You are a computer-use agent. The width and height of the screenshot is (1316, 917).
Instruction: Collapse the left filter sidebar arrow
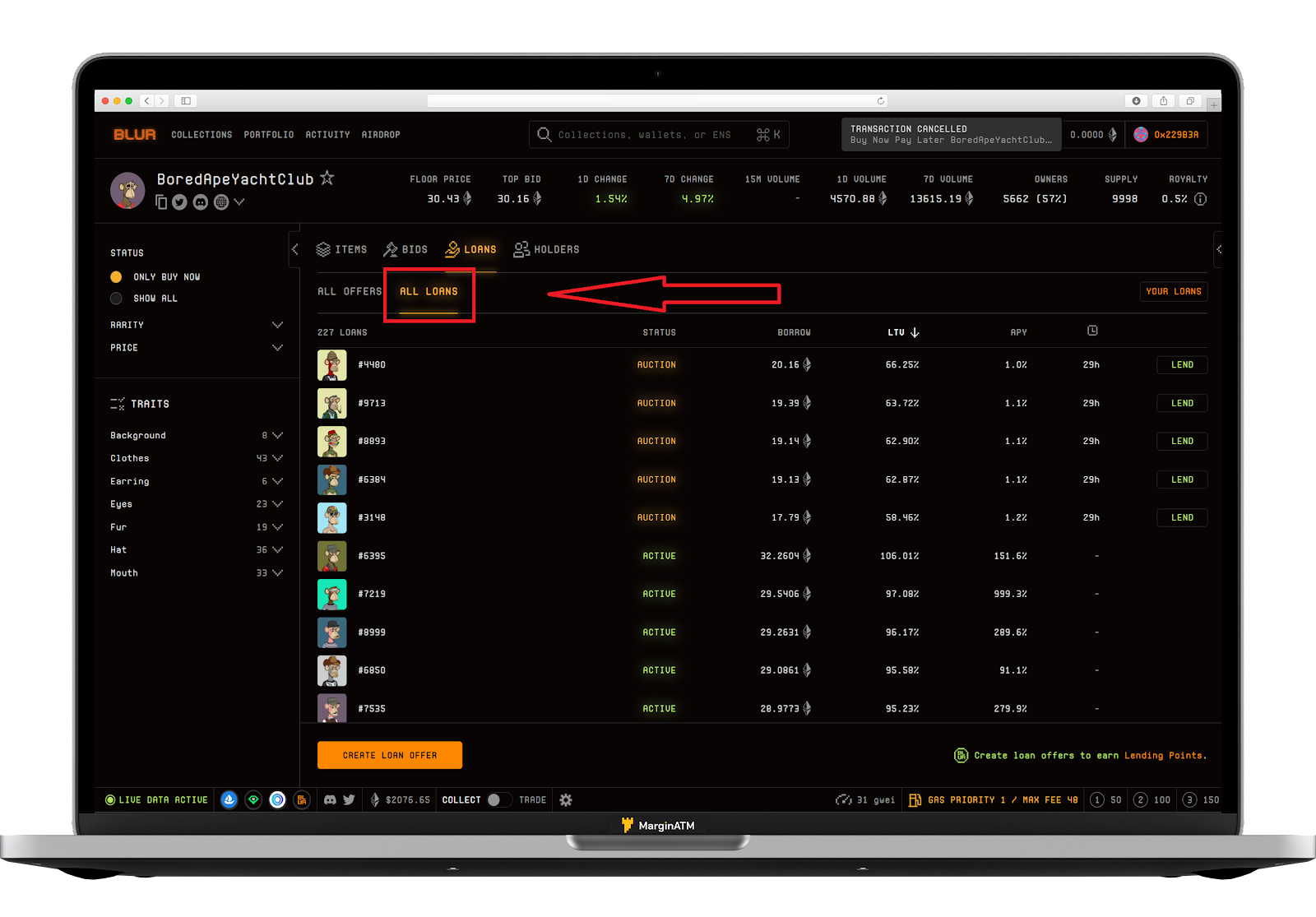[294, 249]
